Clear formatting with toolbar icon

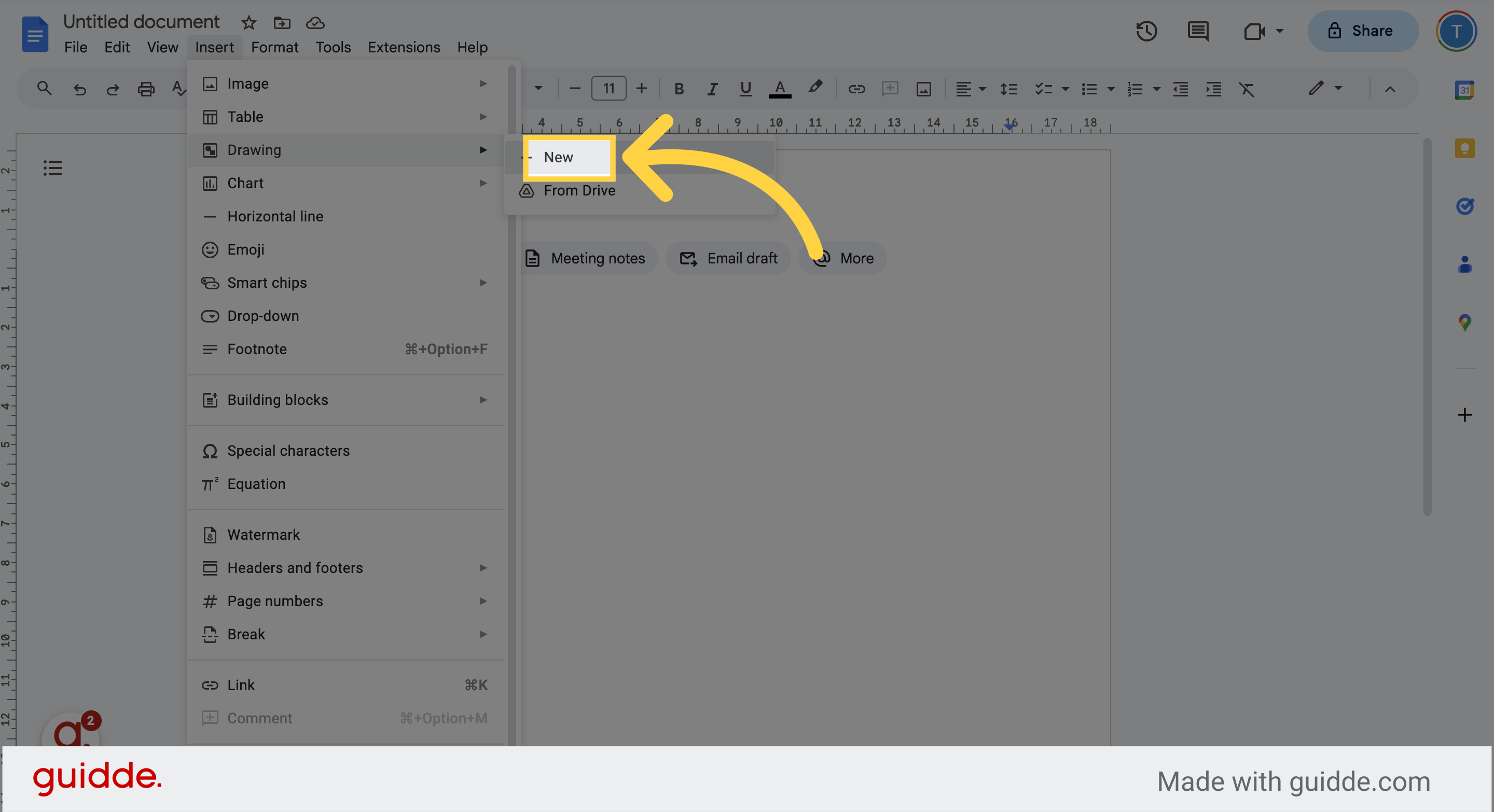click(x=1247, y=89)
